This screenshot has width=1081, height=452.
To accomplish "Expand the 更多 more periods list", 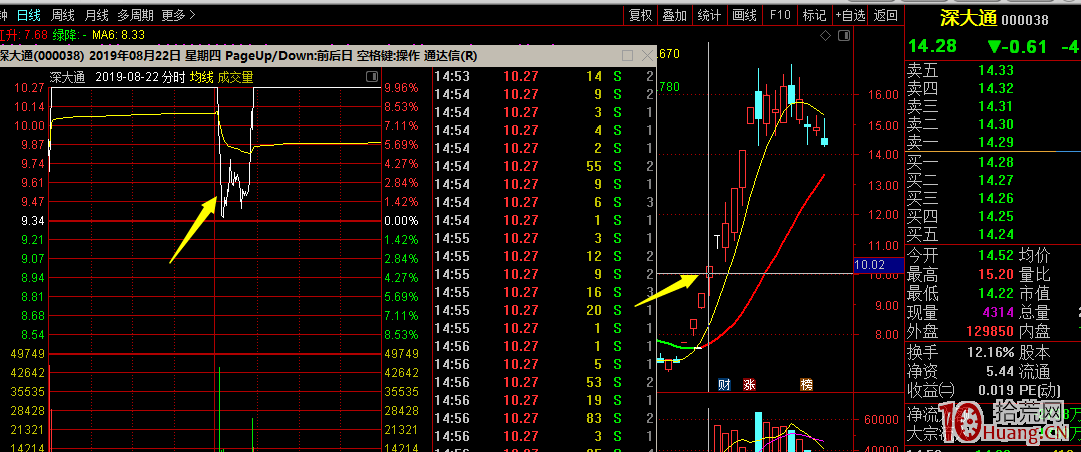I will click(x=179, y=14).
